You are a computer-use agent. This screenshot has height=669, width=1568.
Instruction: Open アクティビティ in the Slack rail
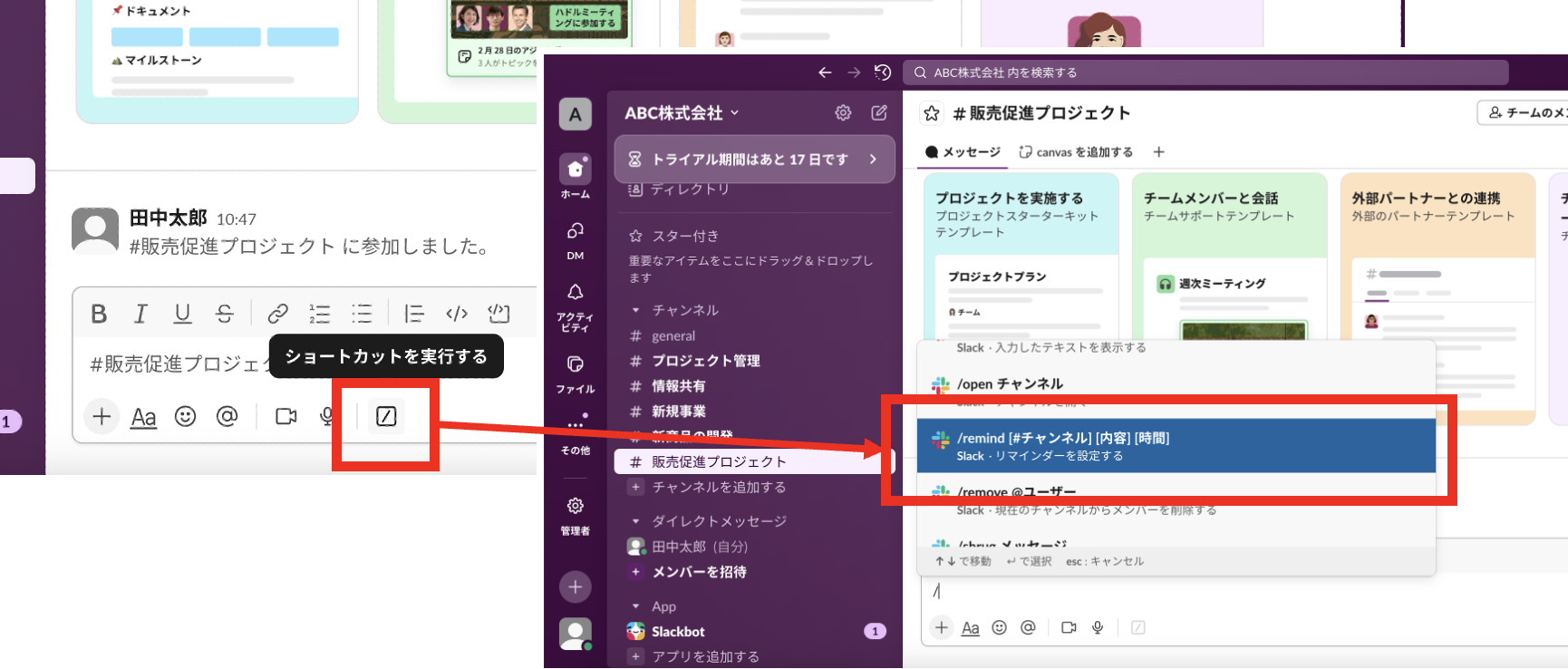coord(575,308)
